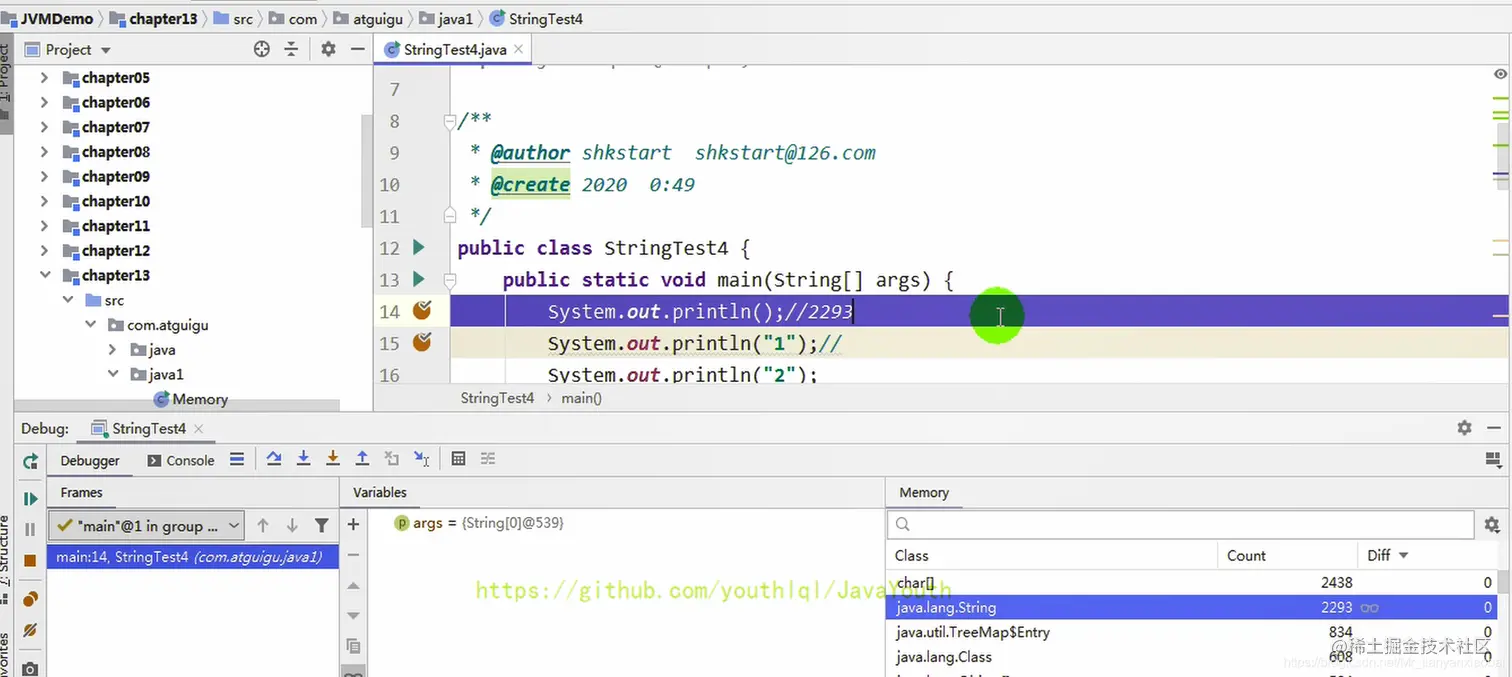Add a new watch with plus

coord(353,525)
